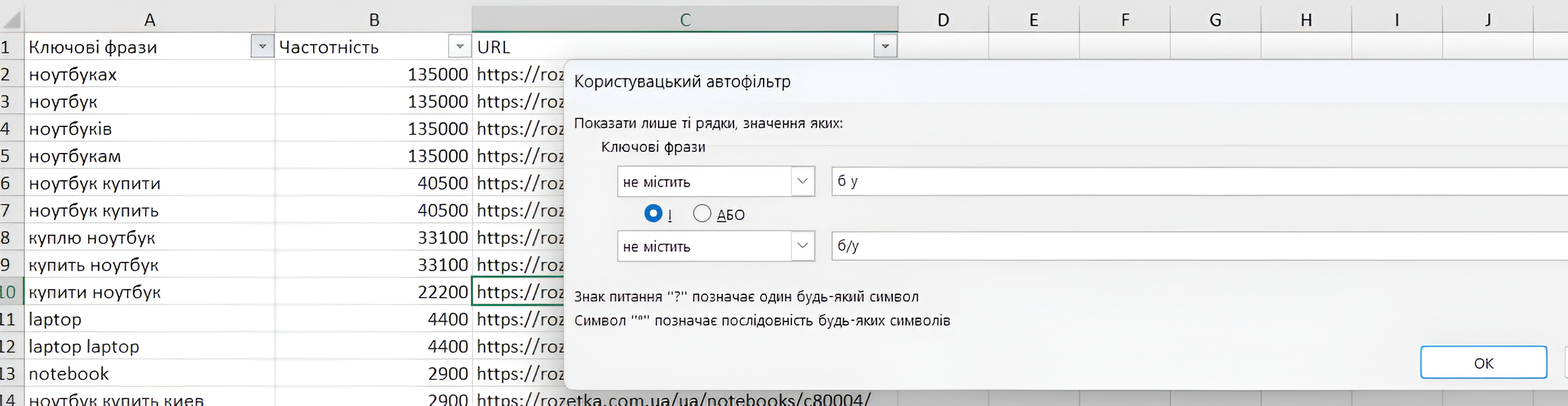Select column B header
The image size is (1568, 406).
[x=374, y=19]
